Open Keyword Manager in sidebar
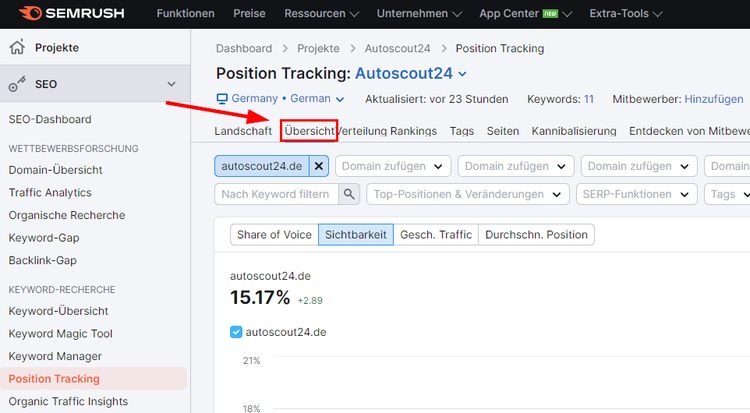750x413 pixels. (x=55, y=356)
